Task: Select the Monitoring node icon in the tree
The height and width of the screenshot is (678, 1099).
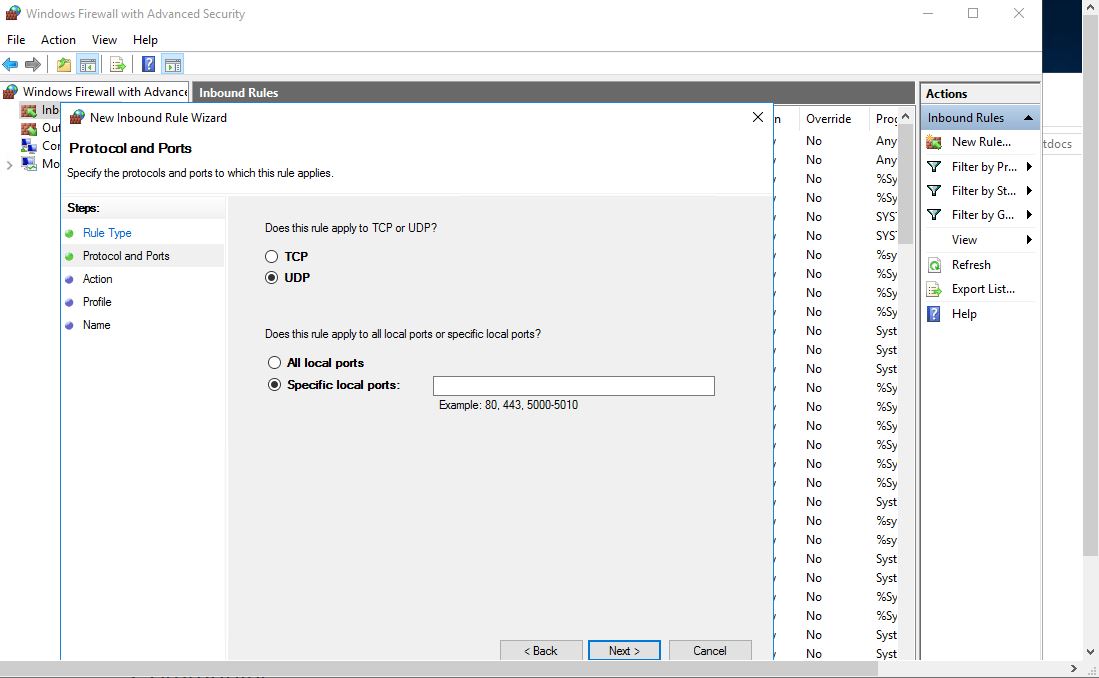Action: (29, 163)
